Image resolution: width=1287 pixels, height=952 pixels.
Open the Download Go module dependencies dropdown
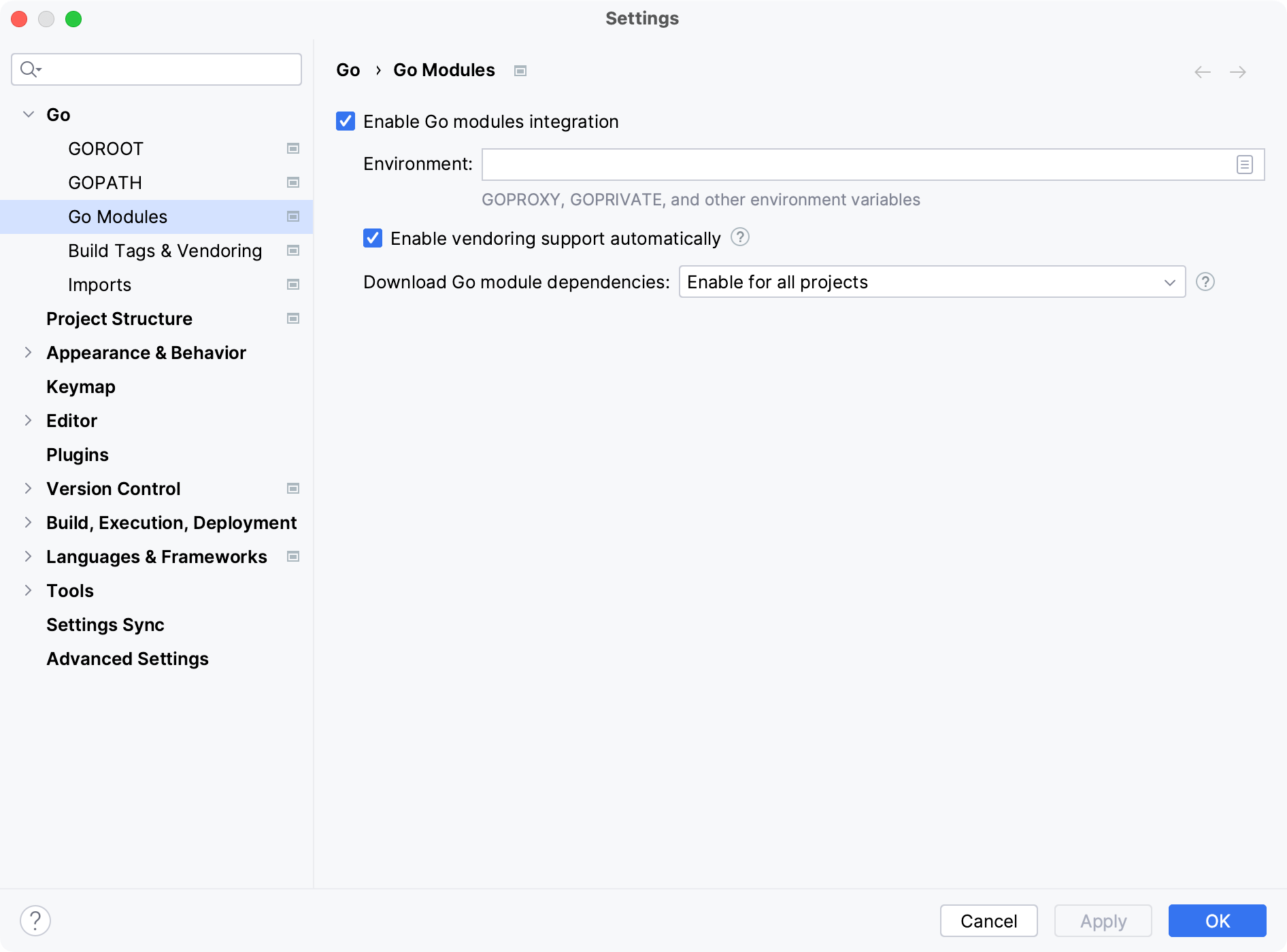click(932, 282)
